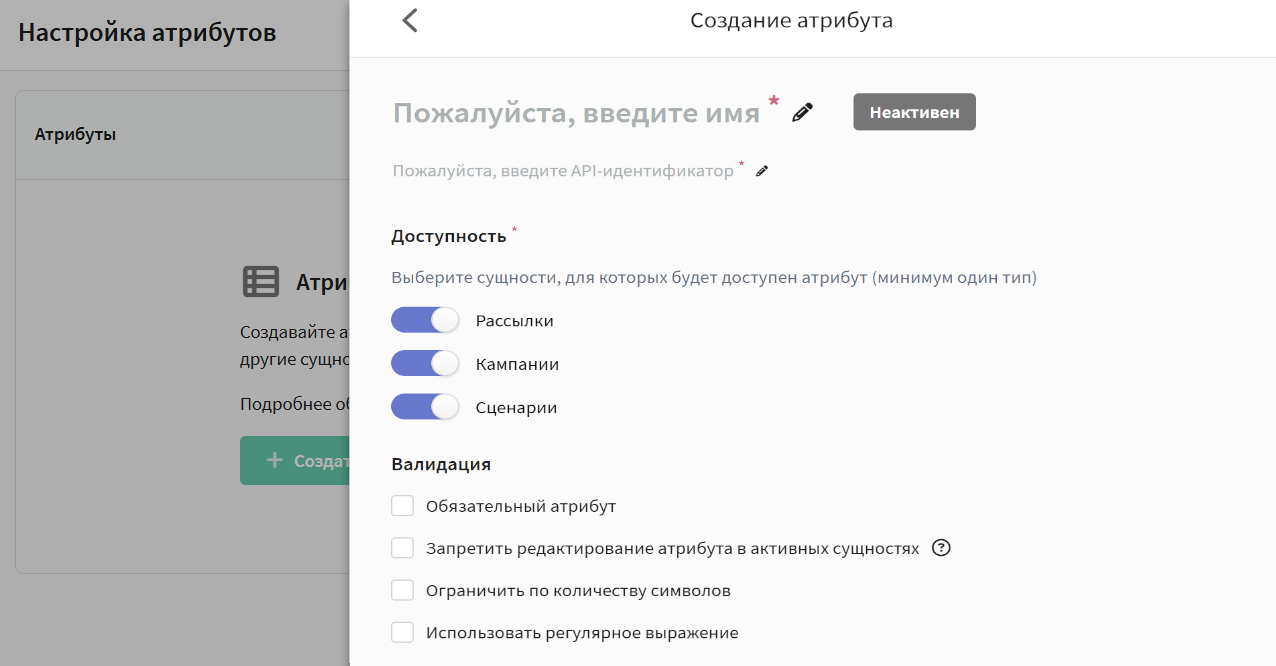Click the 'введите API-идентификатор' placeholder field
This screenshot has height=666, width=1276.
pos(563,171)
